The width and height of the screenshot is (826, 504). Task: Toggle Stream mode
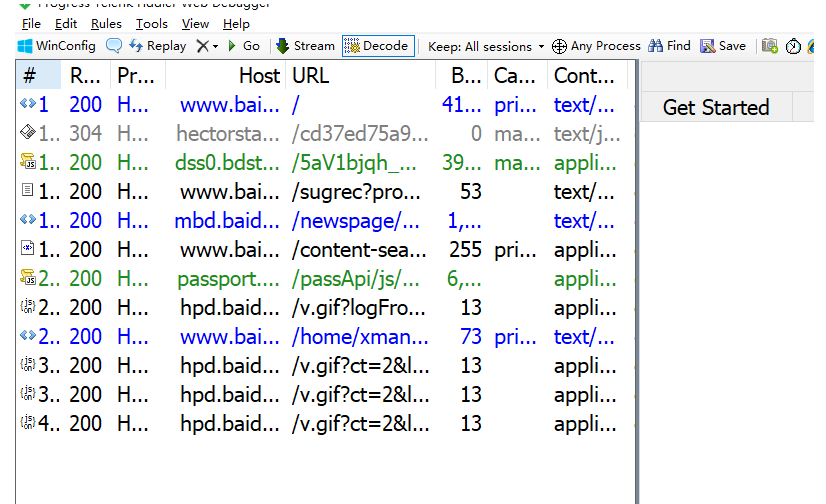(306, 46)
